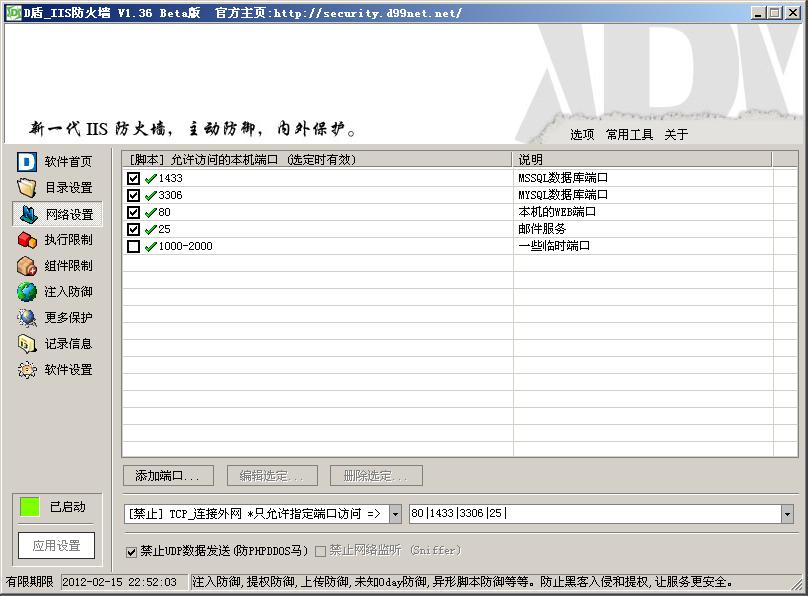Click the 目录设置 folder icon

point(27,188)
